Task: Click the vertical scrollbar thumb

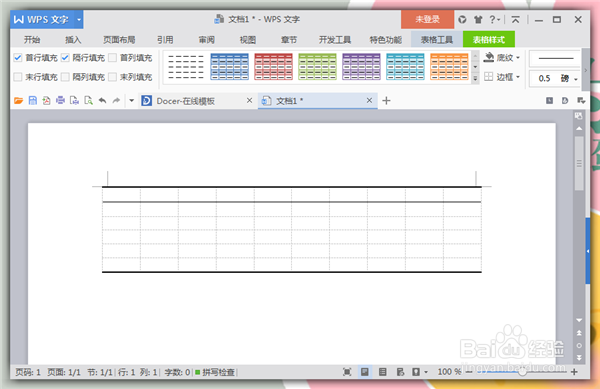Action: 579,163
